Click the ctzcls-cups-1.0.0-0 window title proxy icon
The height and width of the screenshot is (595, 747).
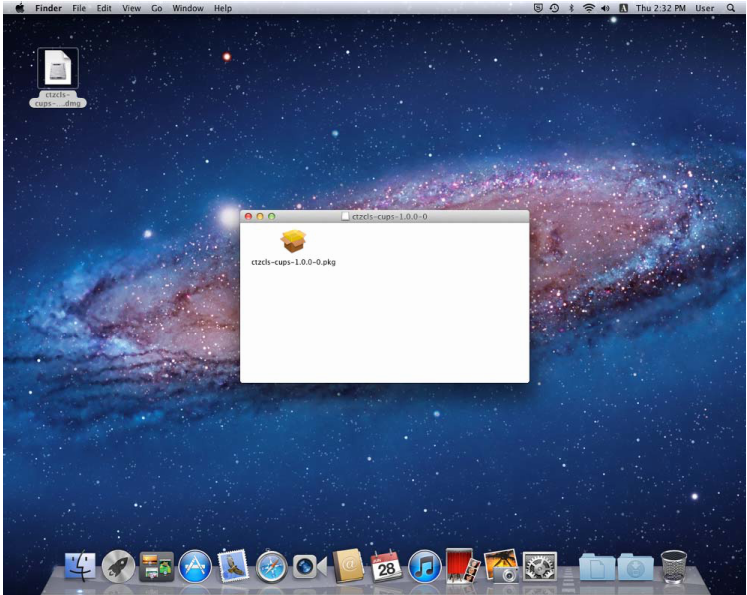pyautogui.click(x=345, y=217)
